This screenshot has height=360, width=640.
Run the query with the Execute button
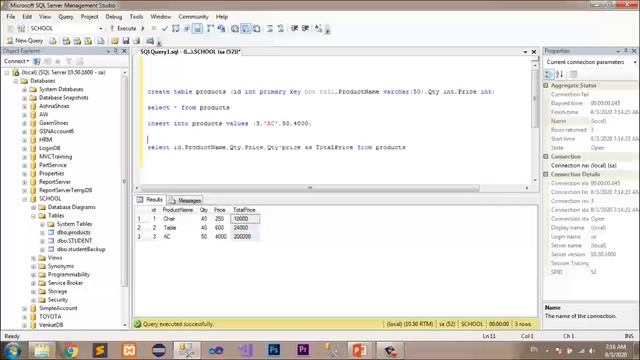[x=123, y=29]
